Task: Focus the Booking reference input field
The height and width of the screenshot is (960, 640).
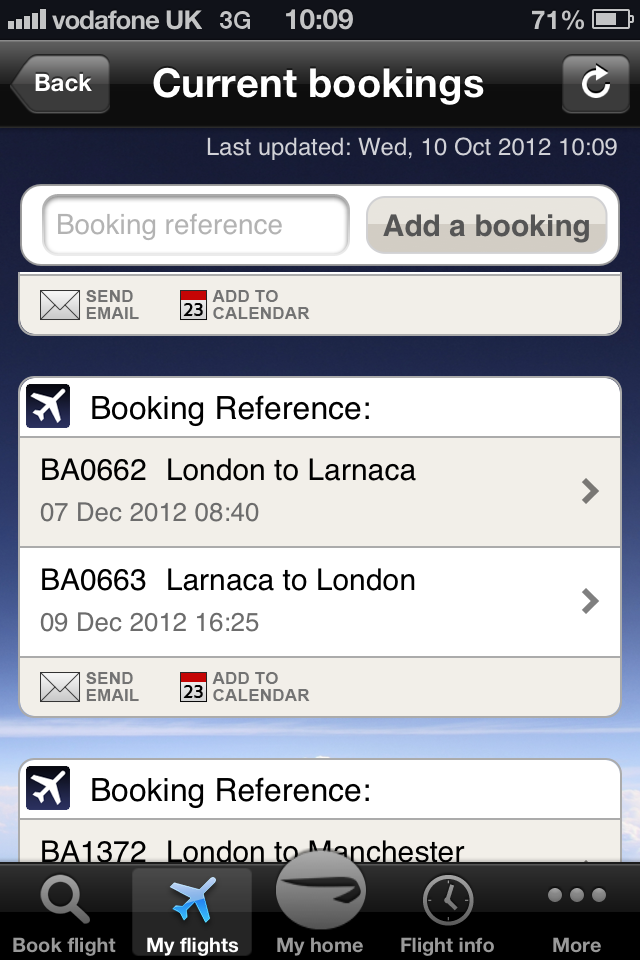Action: 196,225
